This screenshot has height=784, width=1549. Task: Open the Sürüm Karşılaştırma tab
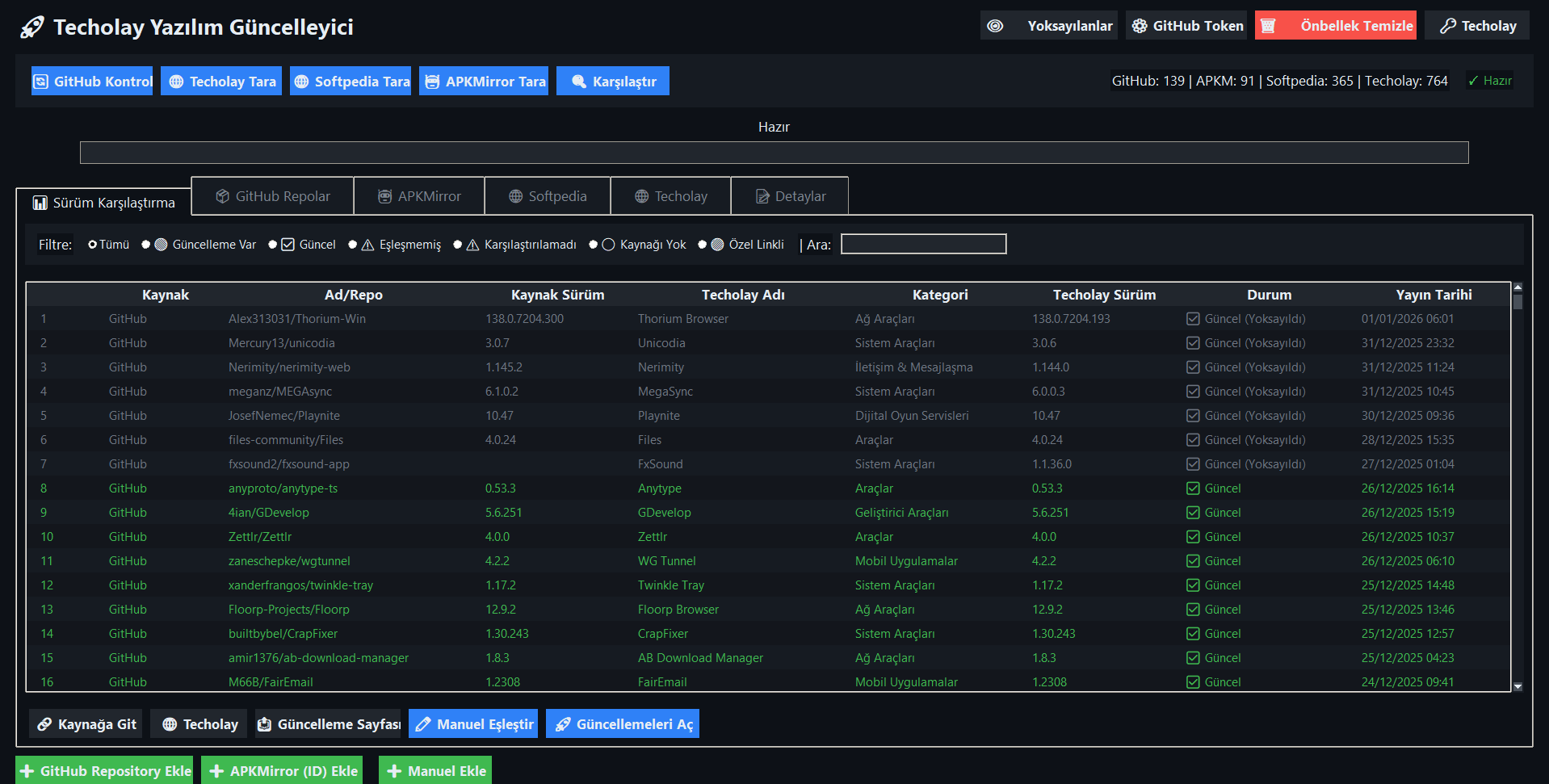(103, 203)
